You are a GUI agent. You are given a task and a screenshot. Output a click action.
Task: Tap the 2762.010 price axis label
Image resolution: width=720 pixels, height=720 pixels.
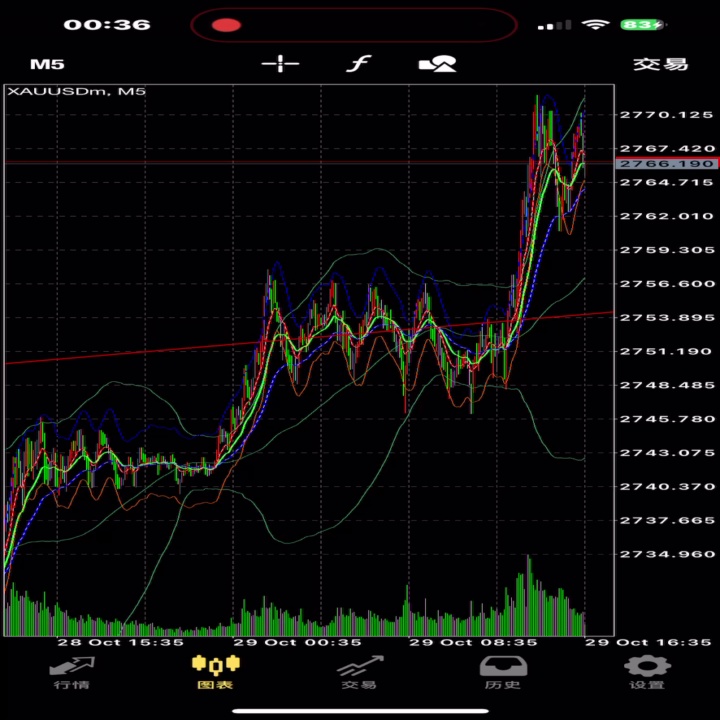pyautogui.click(x=667, y=216)
